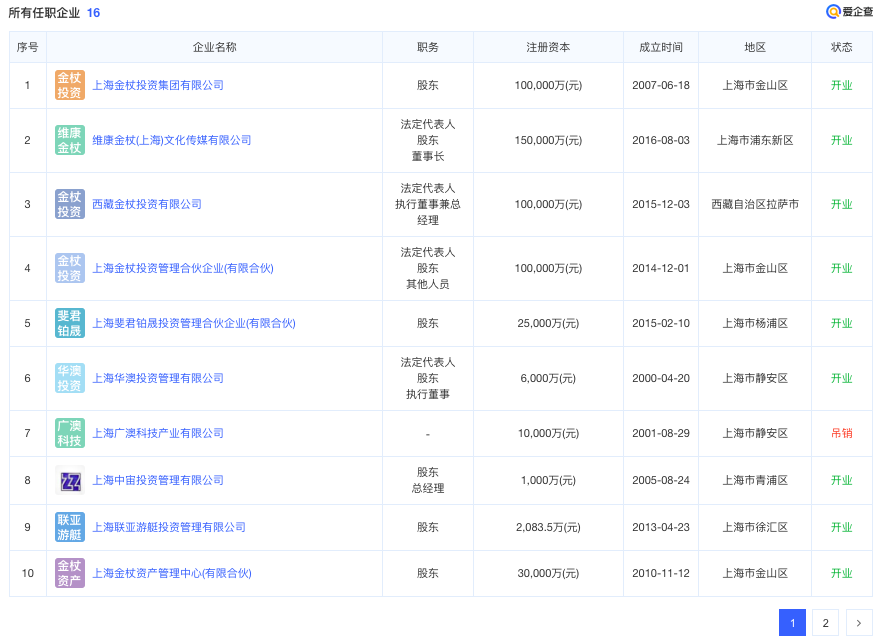Click the 金杖资产 logo icon
This screenshot has height=641, width=880.
70,573
